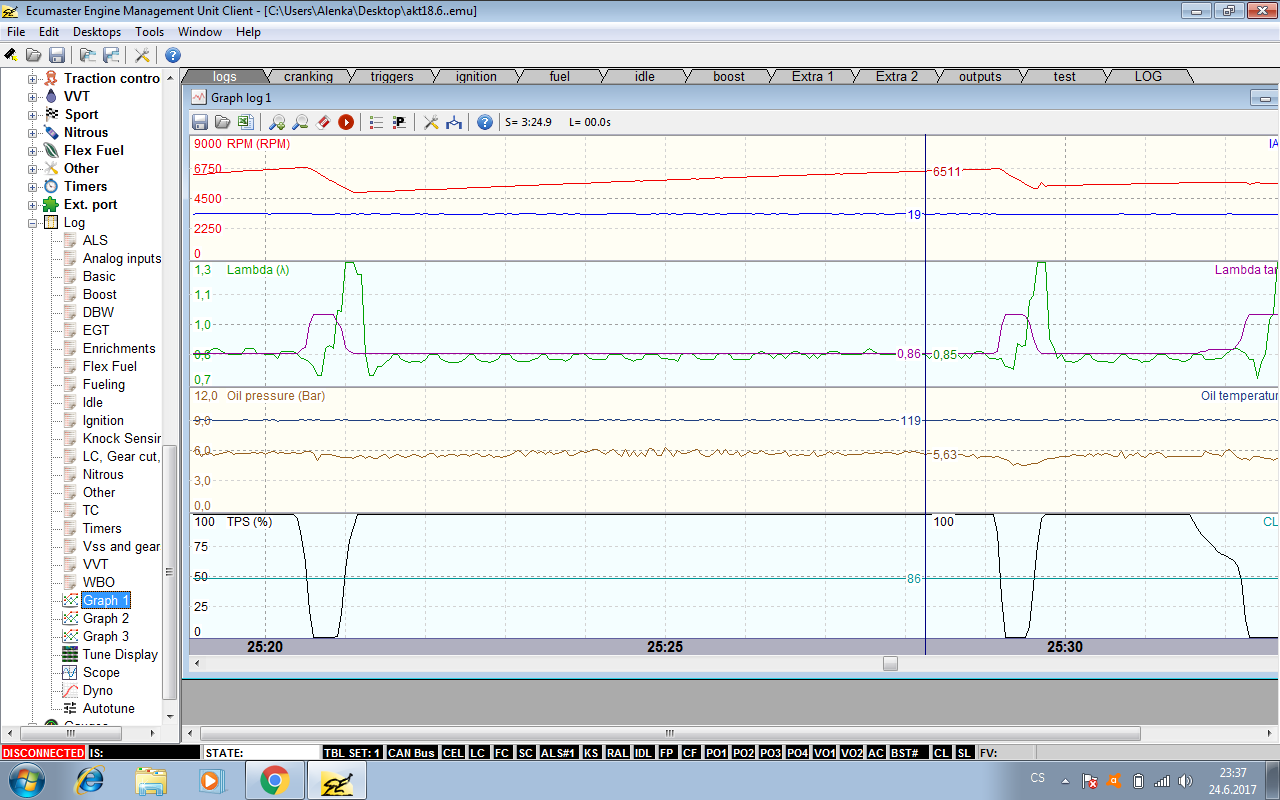Click CAN Bus status bar entry
1280x800 pixels.
pyautogui.click(x=412, y=752)
